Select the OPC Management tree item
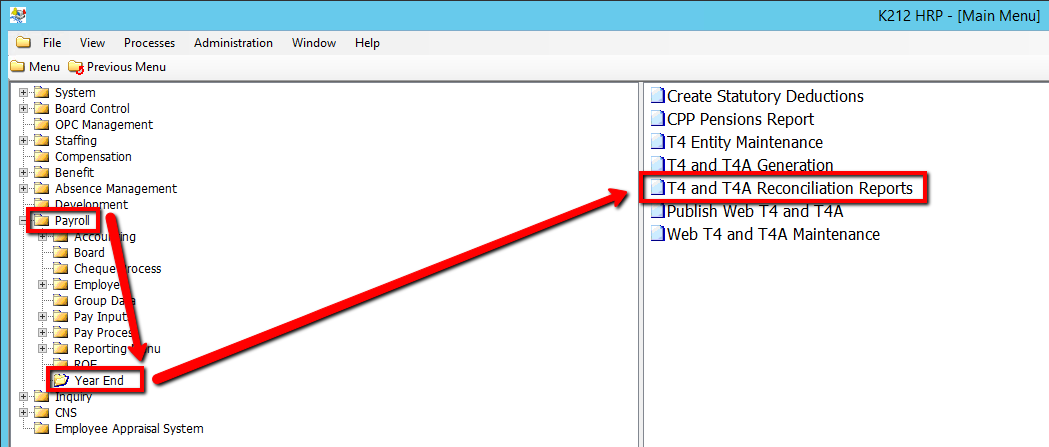 click(103, 125)
